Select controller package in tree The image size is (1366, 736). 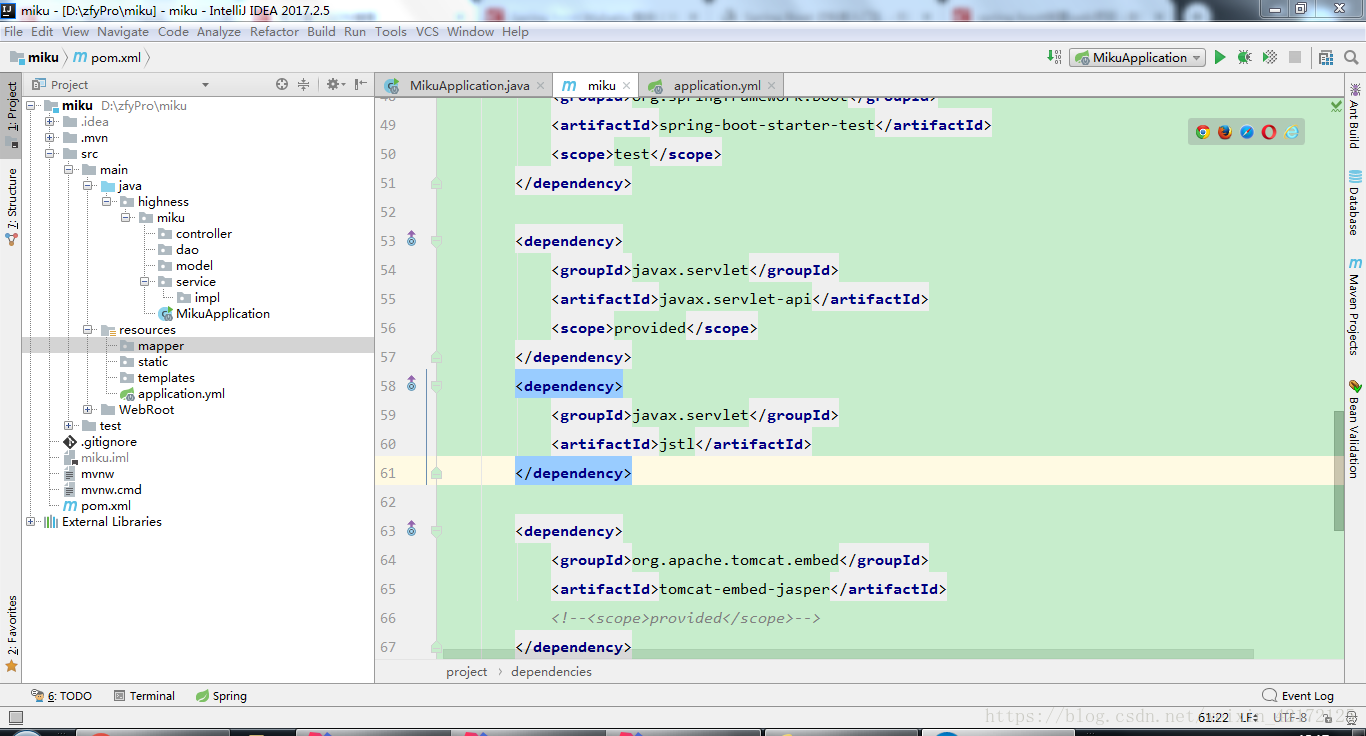[x=204, y=234]
